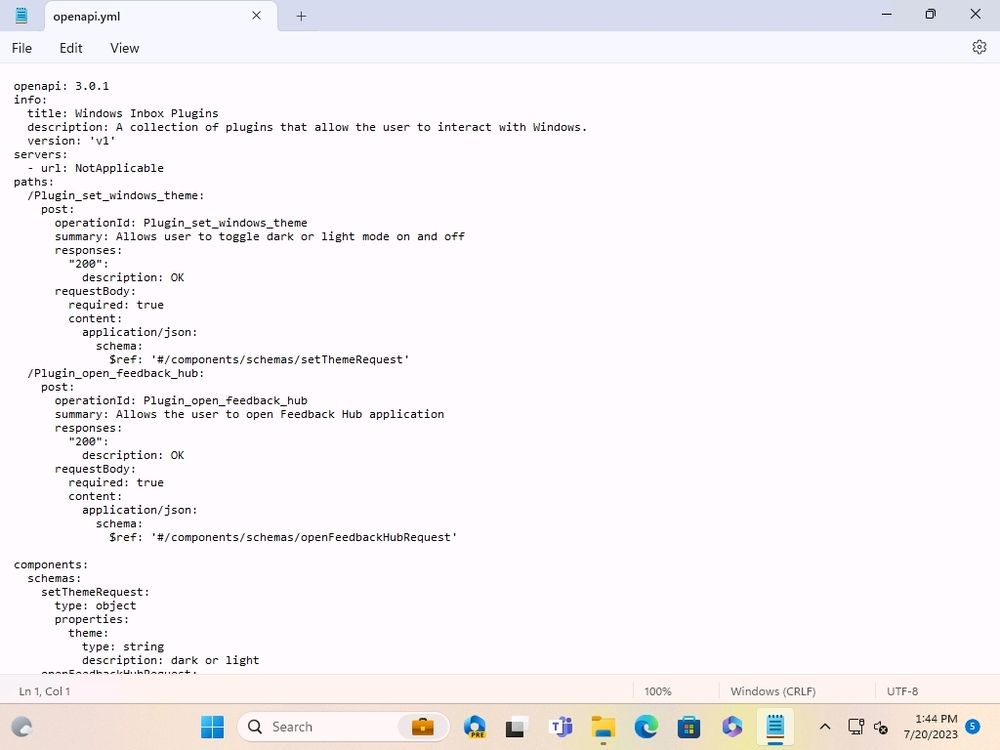Click the 'info:' line

click(x=30, y=100)
